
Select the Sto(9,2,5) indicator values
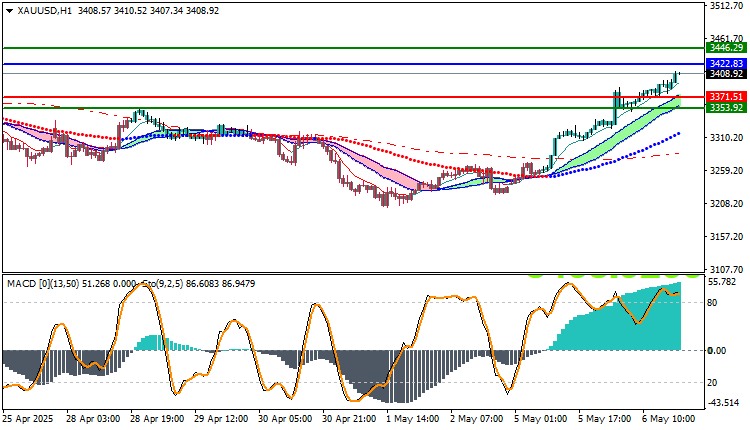coord(198,284)
